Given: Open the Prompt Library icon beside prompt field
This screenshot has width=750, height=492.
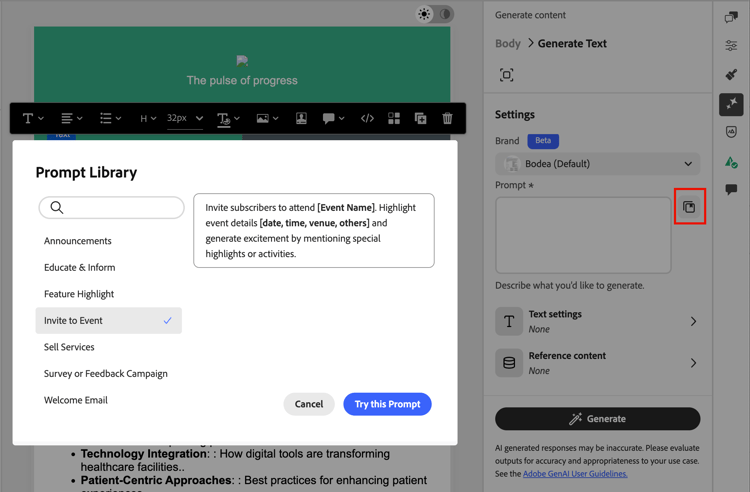Looking at the screenshot, I should tap(689, 207).
